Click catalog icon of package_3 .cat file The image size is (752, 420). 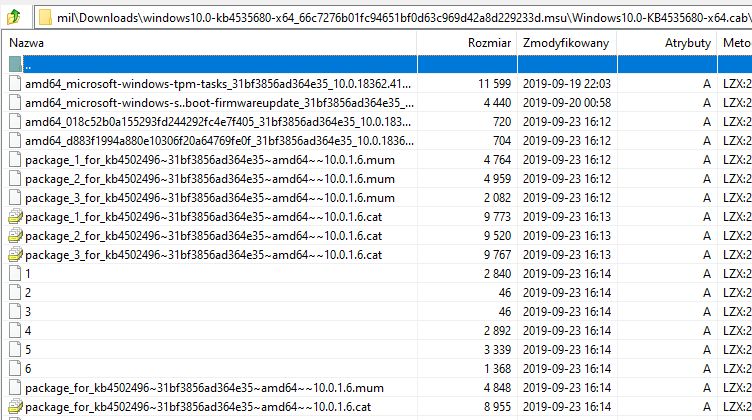15,255
